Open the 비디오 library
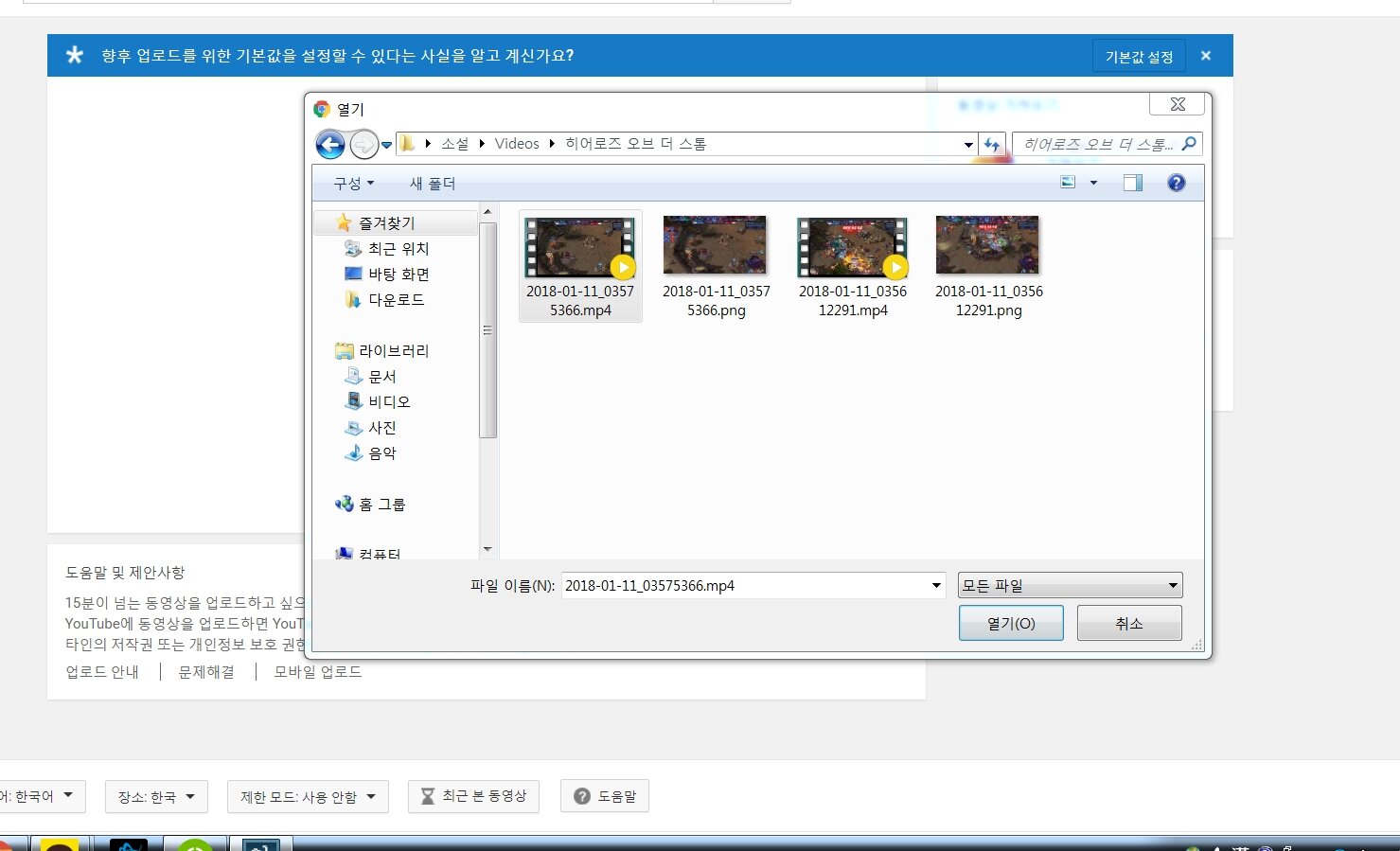Image resolution: width=1400 pixels, height=851 pixels. pyautogui.click(x=389, y=401)
